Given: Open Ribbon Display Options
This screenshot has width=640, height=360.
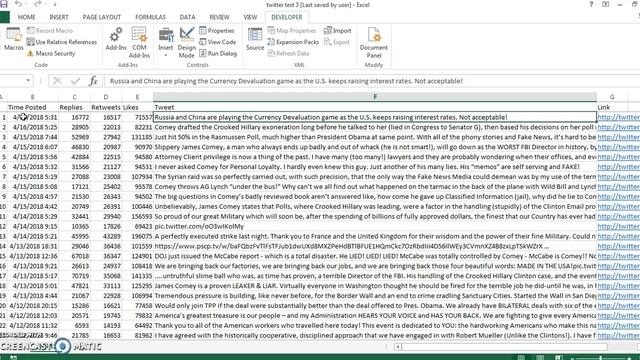Looking at the screenshot, I should pyautogui.click(x=606, y=4).
